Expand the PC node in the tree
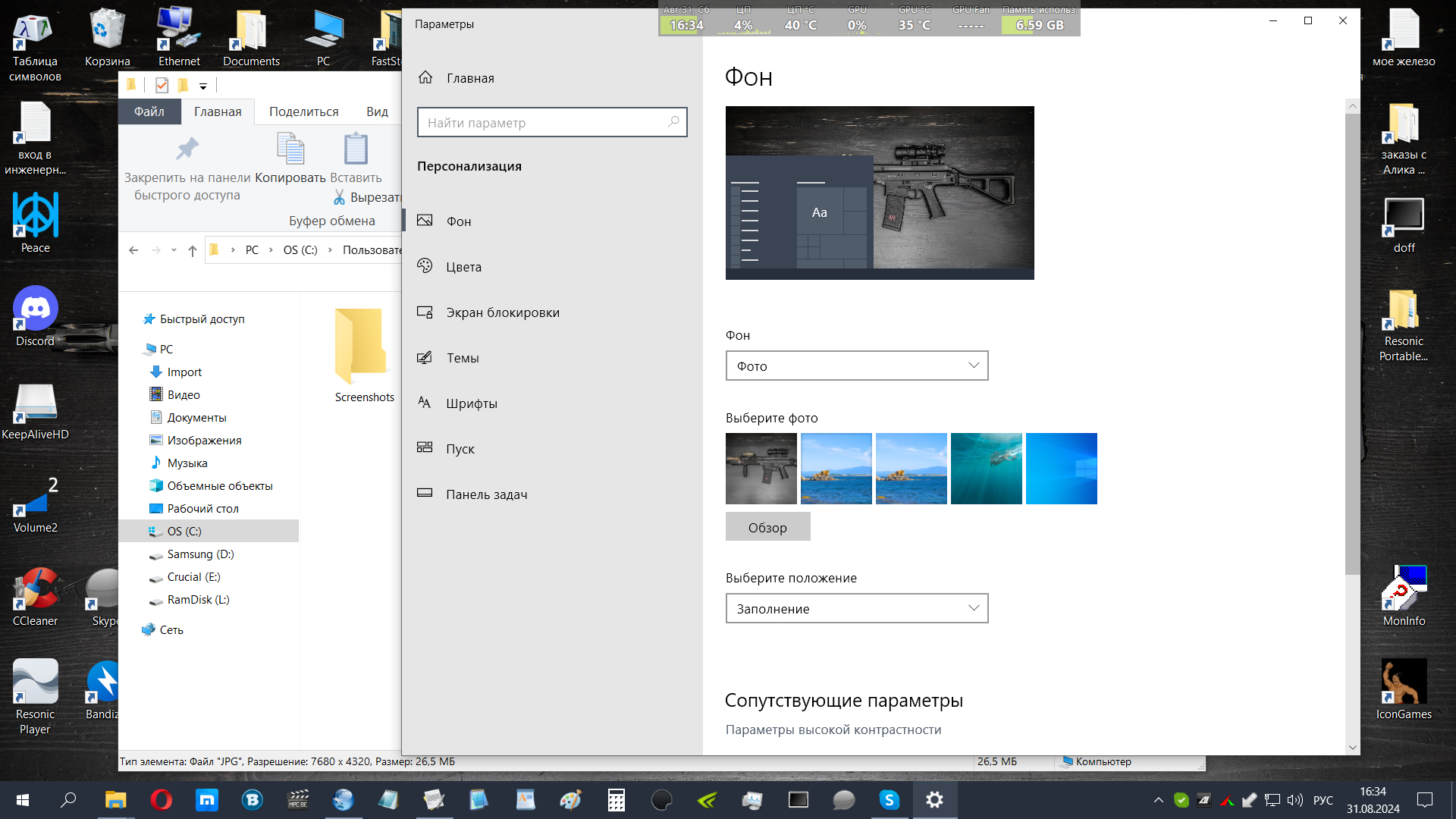Viewport: 1456px width, 819px height. [x=166, y=350]
